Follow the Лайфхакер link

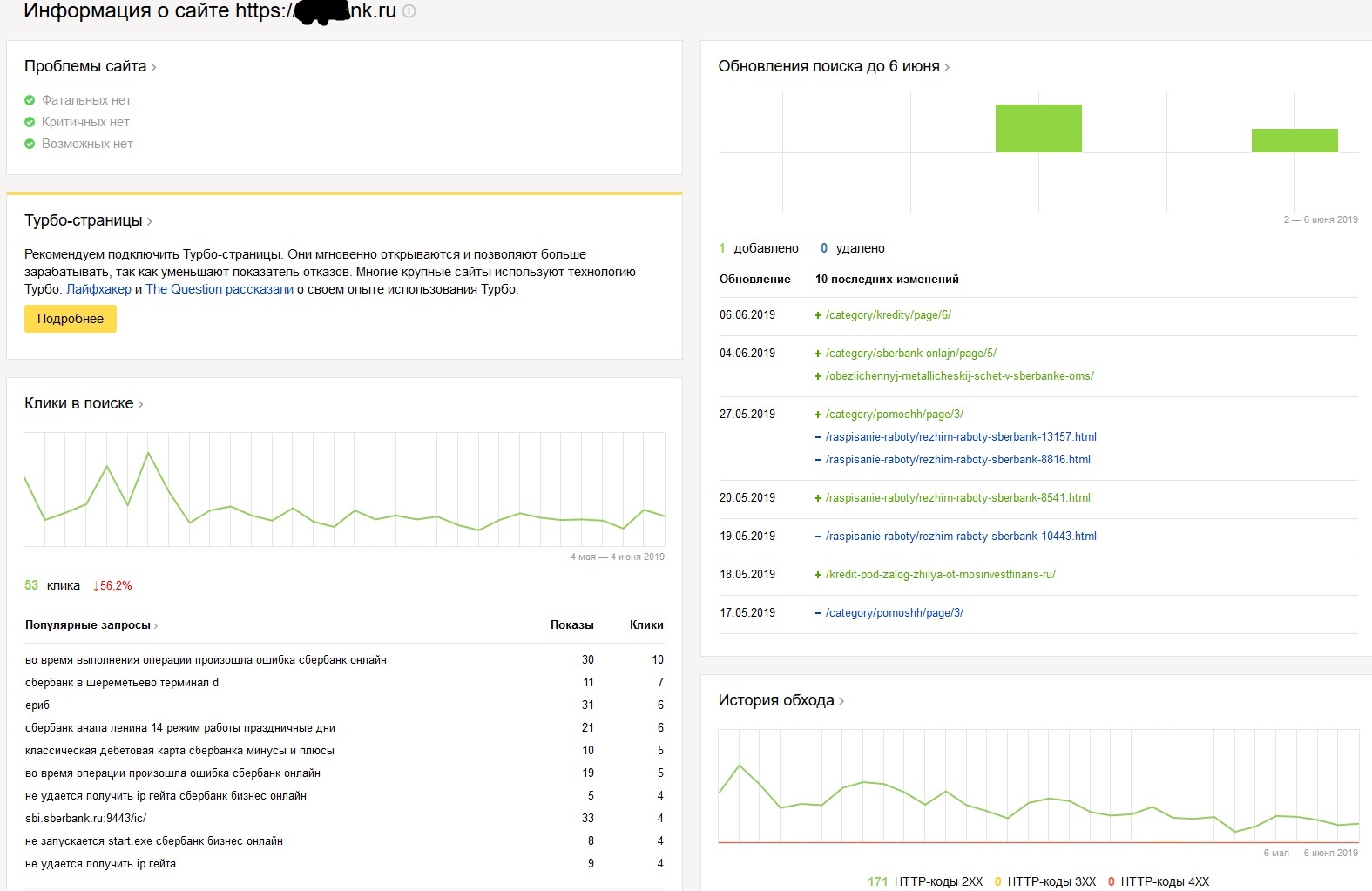click(98, 289)
